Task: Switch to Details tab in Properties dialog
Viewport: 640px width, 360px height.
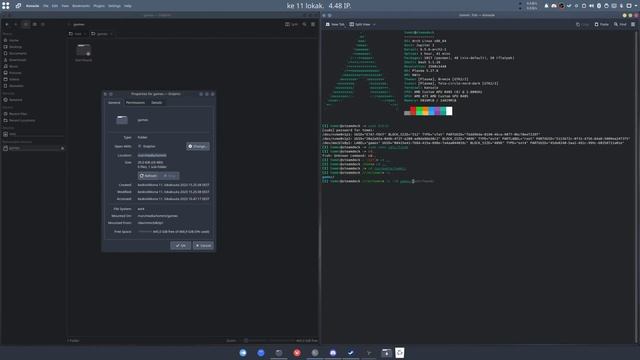Action: pos(157,102)
